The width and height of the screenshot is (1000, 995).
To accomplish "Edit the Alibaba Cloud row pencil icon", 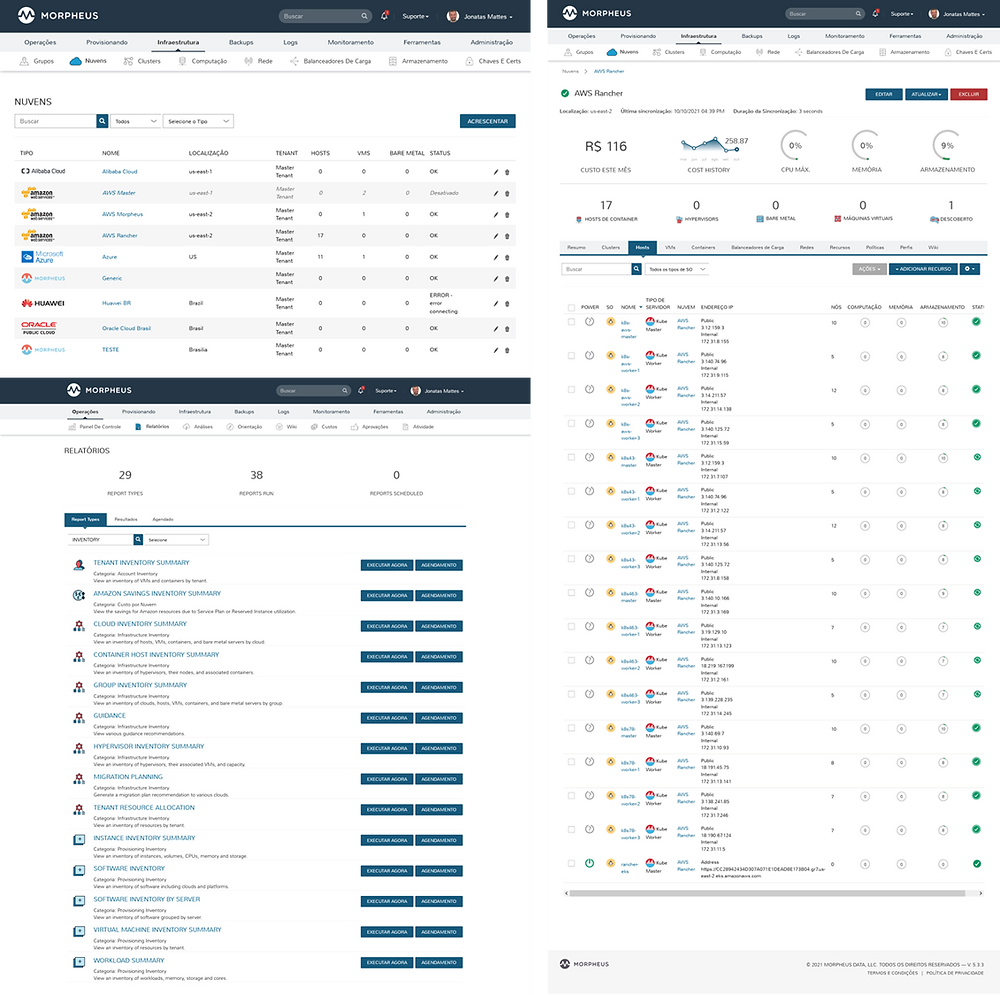I will point(496,172).
